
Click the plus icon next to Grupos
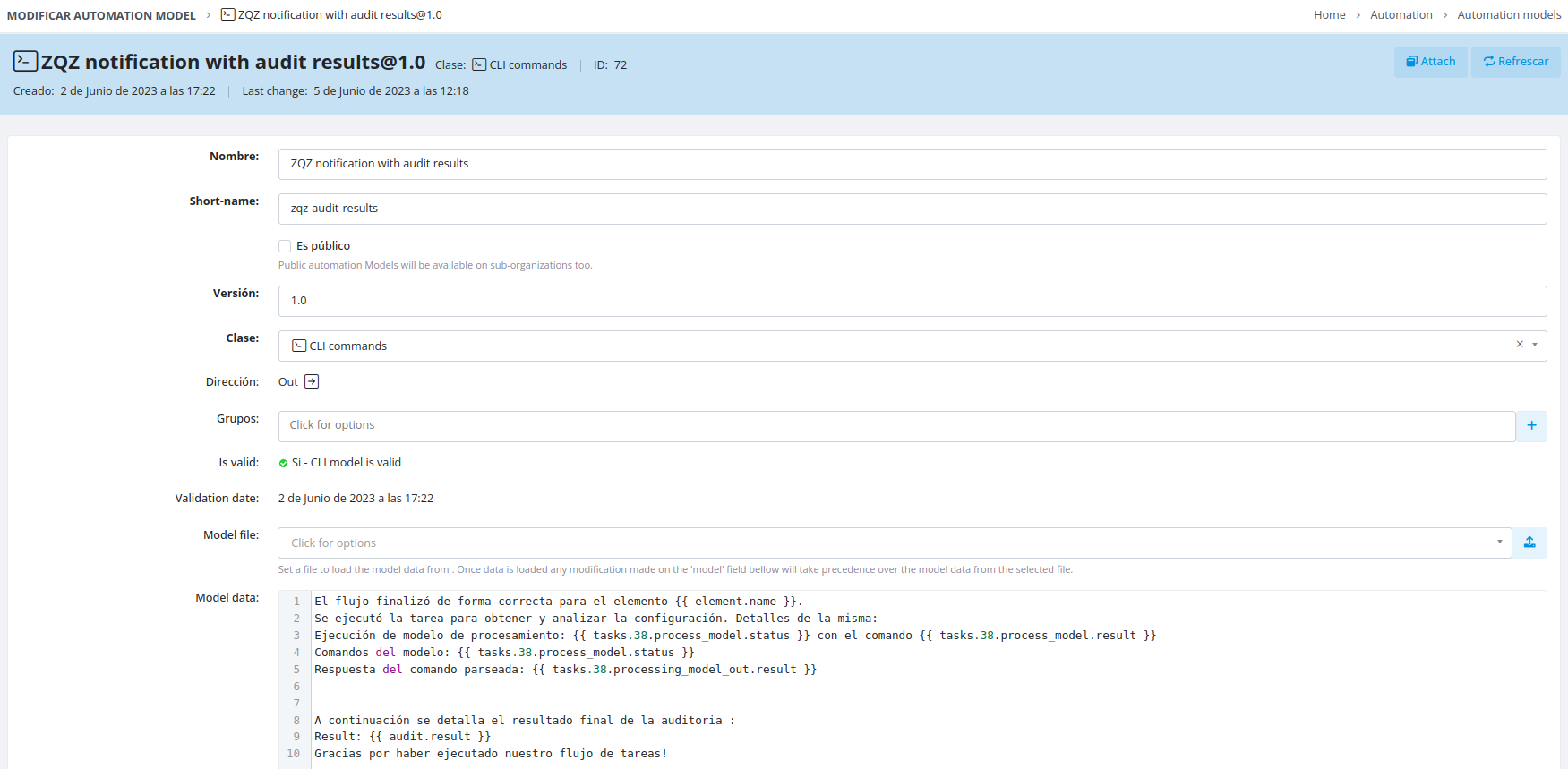tap(1531, 426)
